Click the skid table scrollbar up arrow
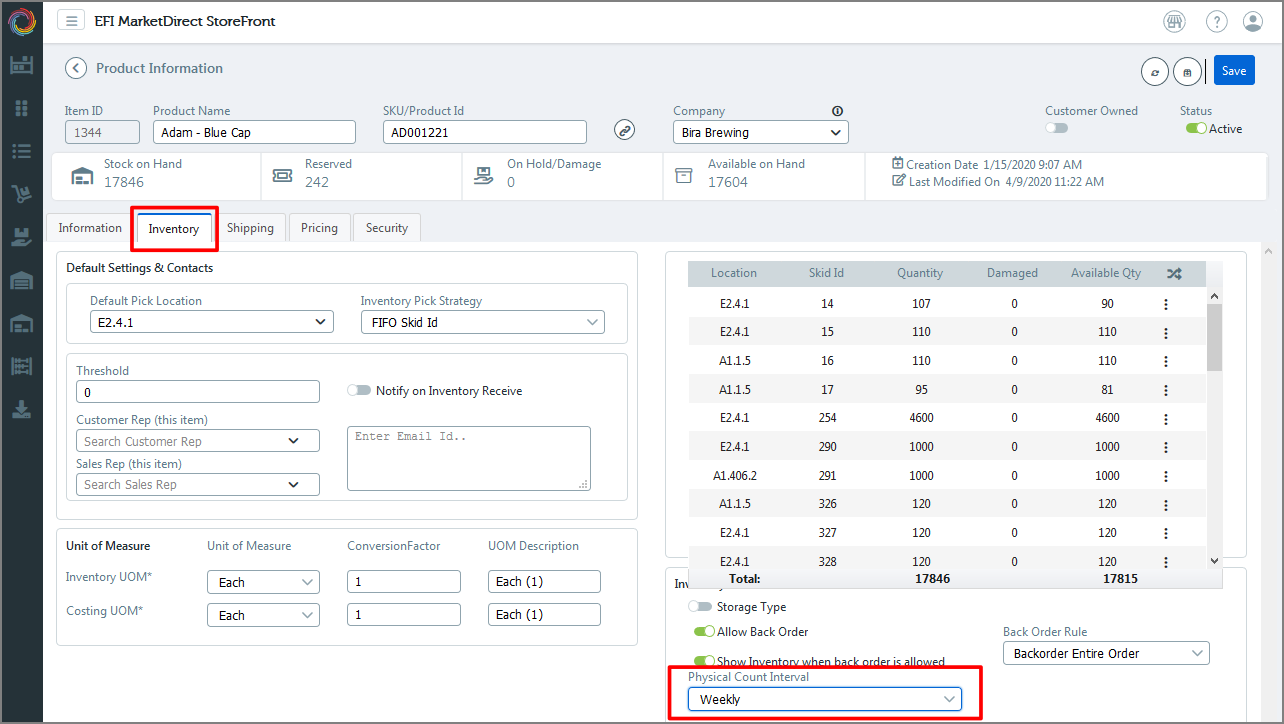 [1215, 296]
